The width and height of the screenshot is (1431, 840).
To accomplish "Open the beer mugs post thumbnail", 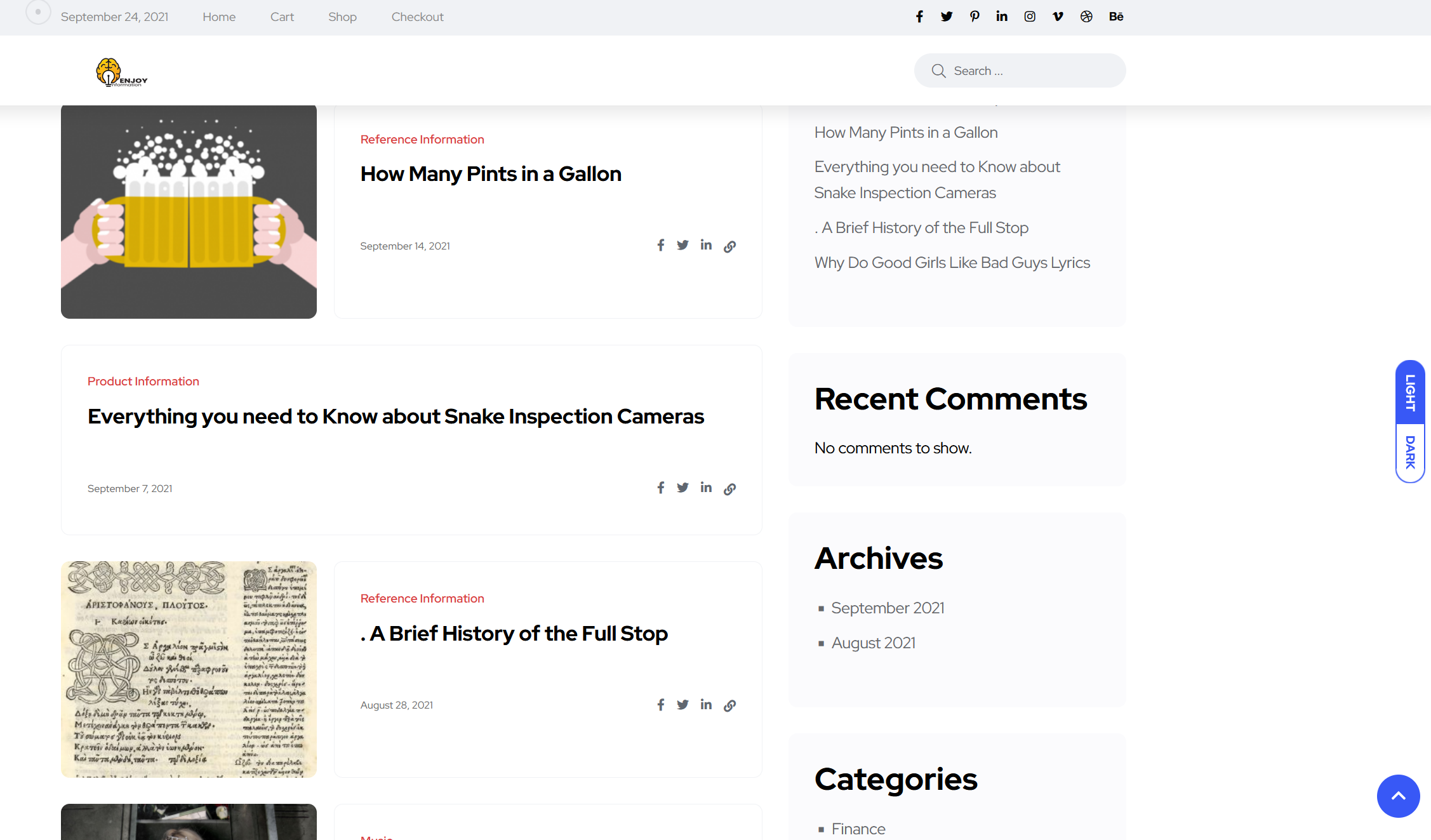I will 189,211.
